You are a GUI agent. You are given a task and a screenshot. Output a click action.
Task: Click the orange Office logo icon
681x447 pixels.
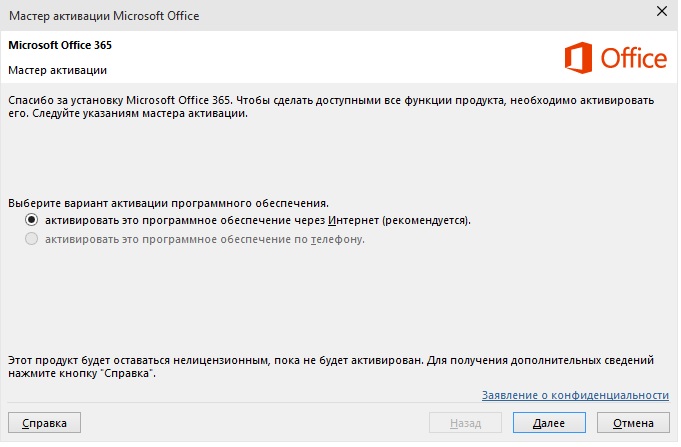(x=578, y=58)
